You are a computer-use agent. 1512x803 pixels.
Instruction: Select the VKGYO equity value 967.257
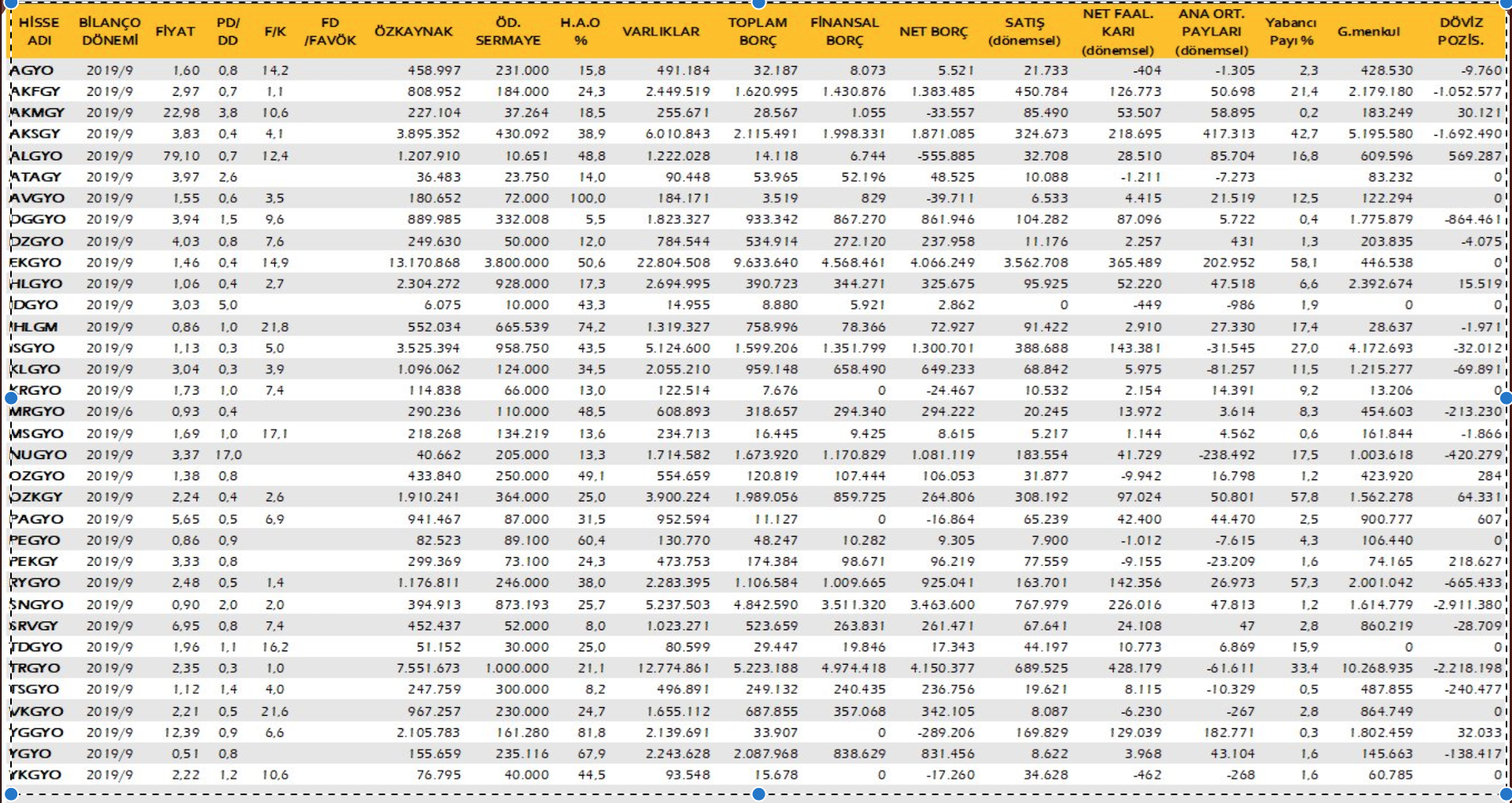[x=434, y=712]
